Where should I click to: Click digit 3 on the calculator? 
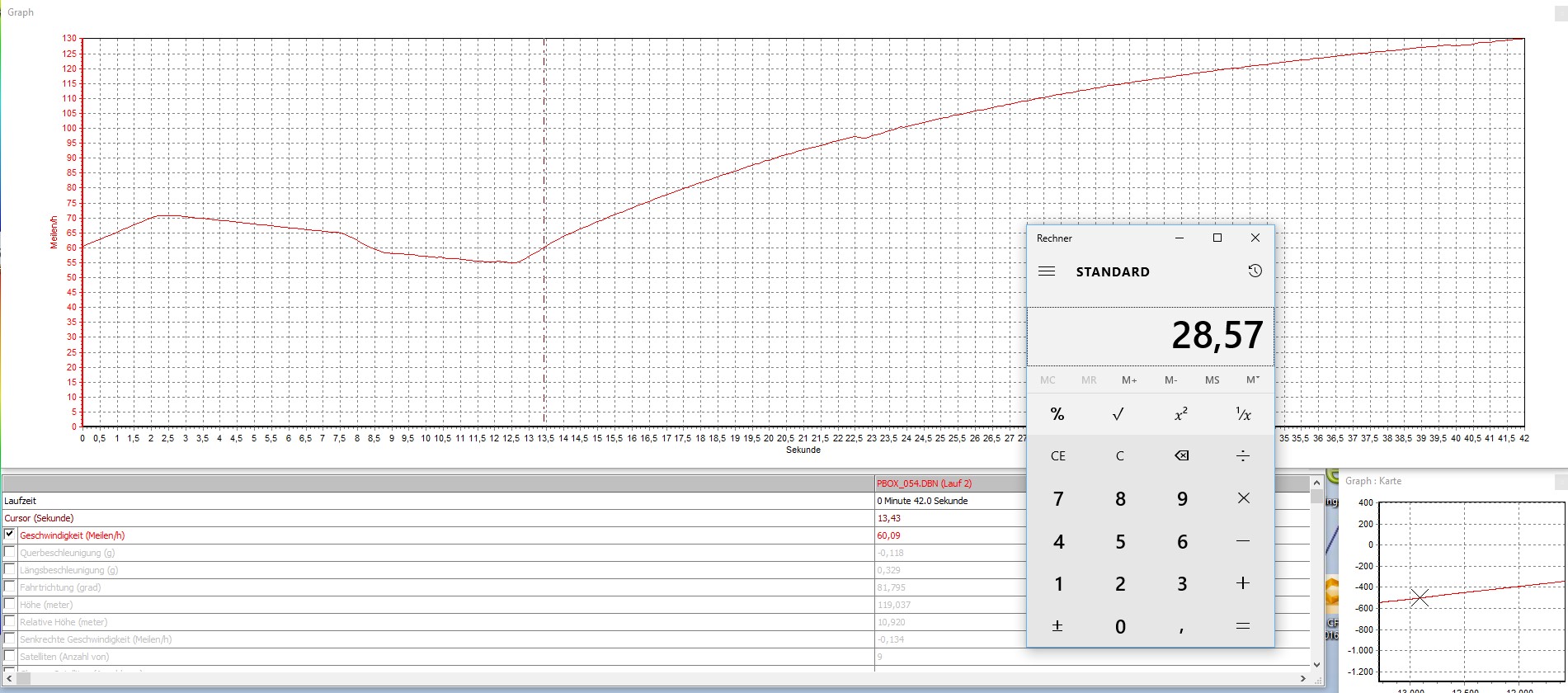(1182, 584)
